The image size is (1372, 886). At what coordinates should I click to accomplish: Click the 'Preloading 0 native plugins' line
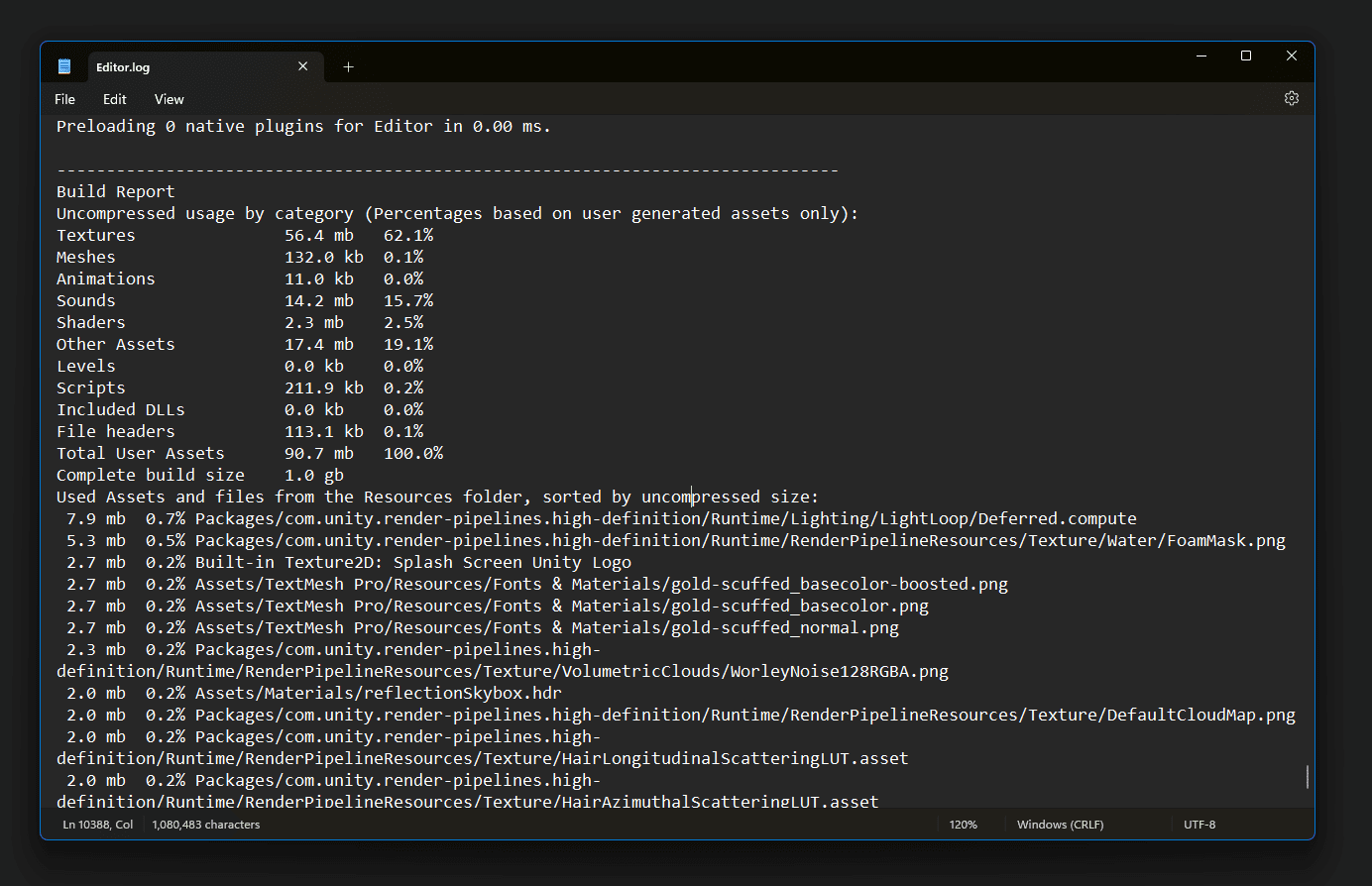pyautogui.click(x=303, y=126)
